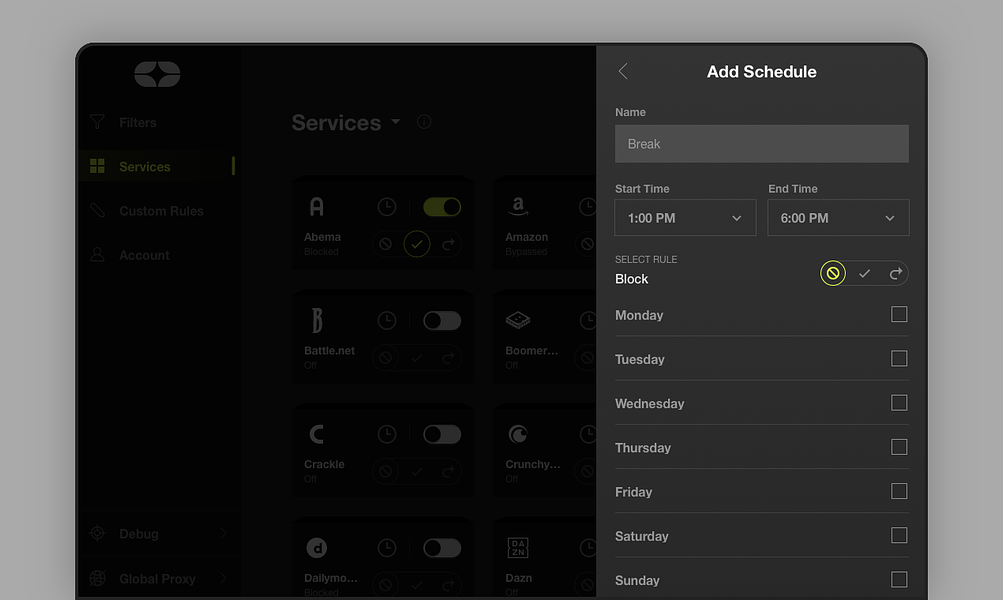Open the Start Time dropdown
This screenshot has height=600, width=1003.
tap(685, 217)
